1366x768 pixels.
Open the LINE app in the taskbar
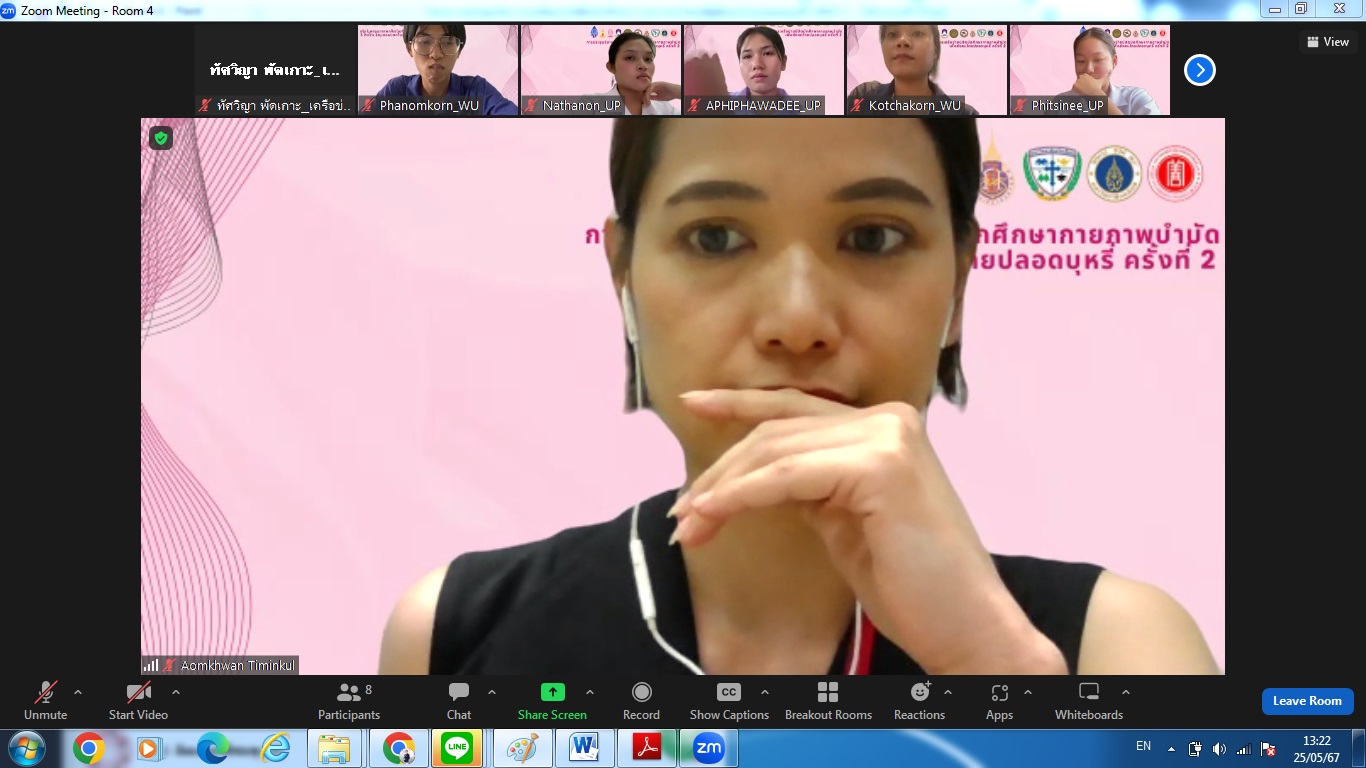[457, 748]
